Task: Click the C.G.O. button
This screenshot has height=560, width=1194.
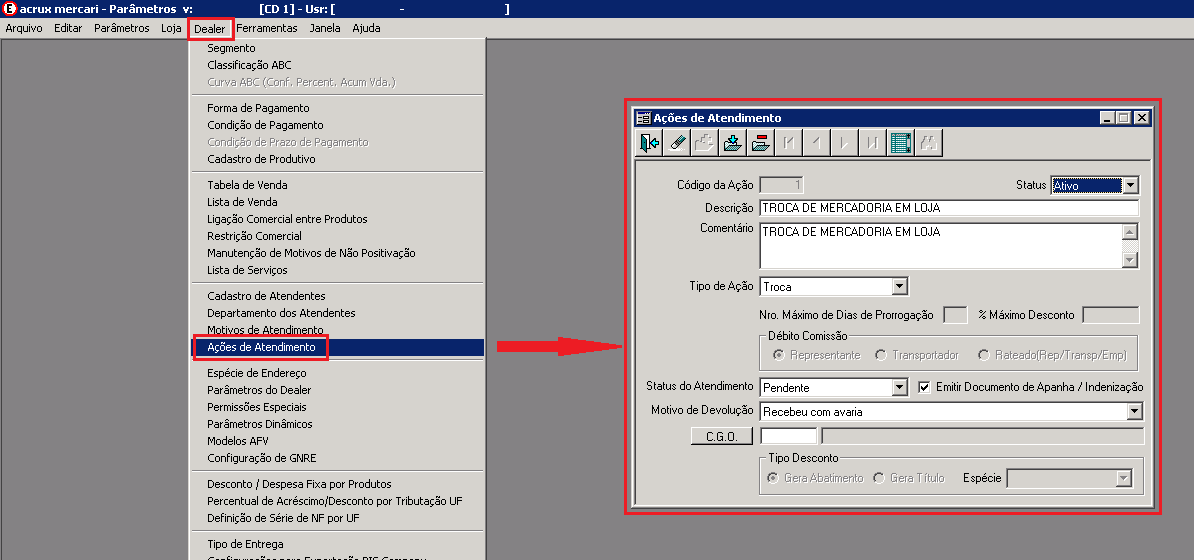Action: [x=722, y=436]
